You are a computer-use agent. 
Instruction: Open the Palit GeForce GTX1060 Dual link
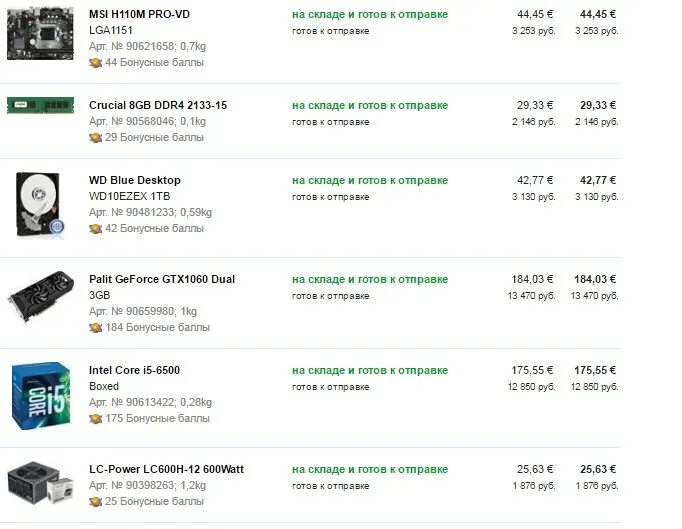(x=162, y=279)
